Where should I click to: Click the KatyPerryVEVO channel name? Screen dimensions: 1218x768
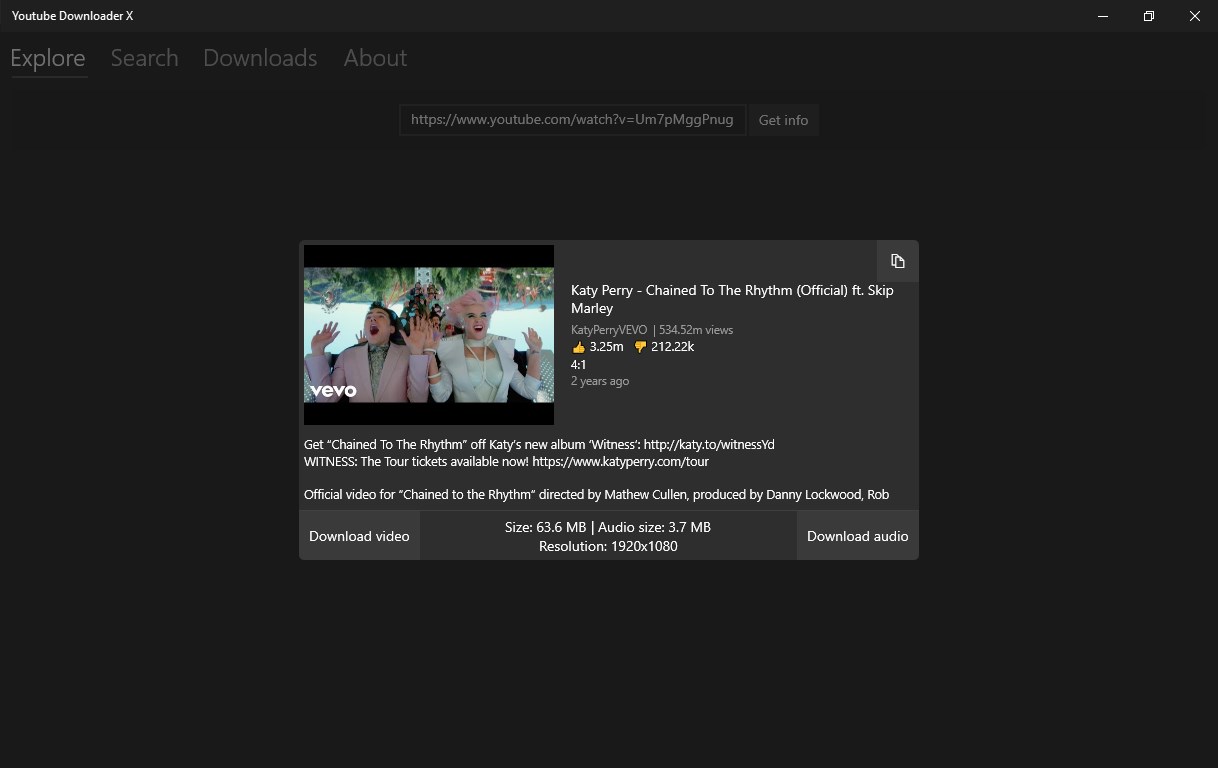pos(609,330)
